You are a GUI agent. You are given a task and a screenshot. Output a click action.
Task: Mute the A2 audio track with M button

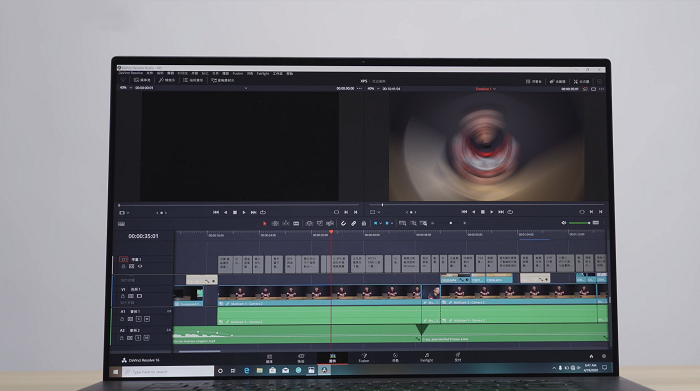146,338
